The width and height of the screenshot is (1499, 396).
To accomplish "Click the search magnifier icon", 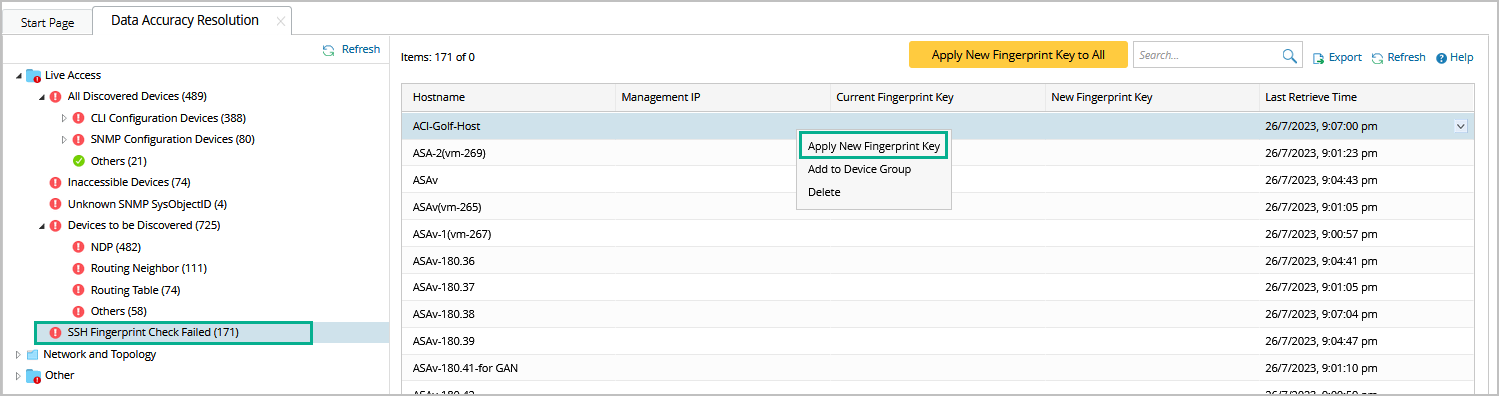I will point(1290,56).
